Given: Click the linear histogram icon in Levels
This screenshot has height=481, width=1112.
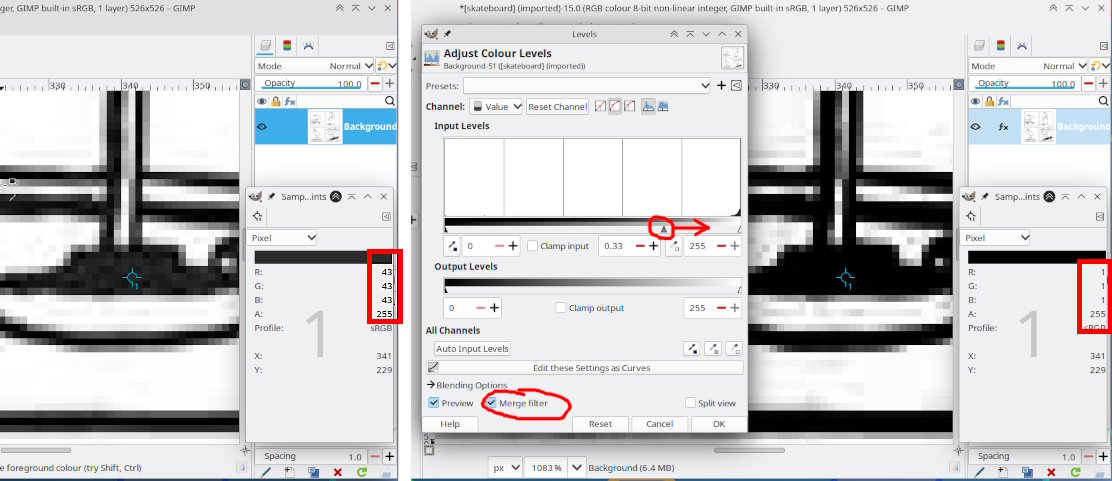Looking at the screenshot, I should [x=648, y=107].
